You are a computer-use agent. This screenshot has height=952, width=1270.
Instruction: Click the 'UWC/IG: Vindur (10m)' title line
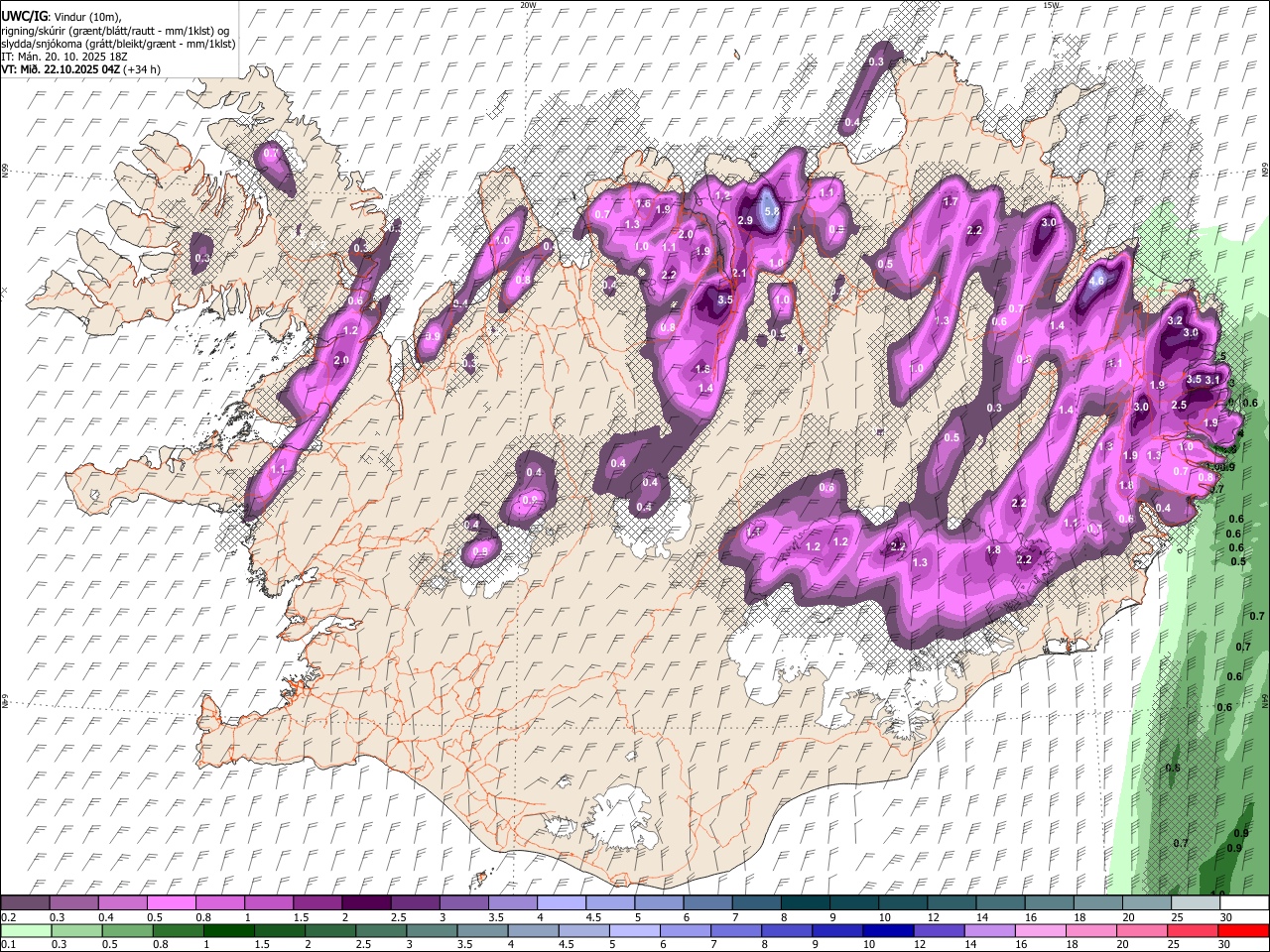[x=62, y=17]
